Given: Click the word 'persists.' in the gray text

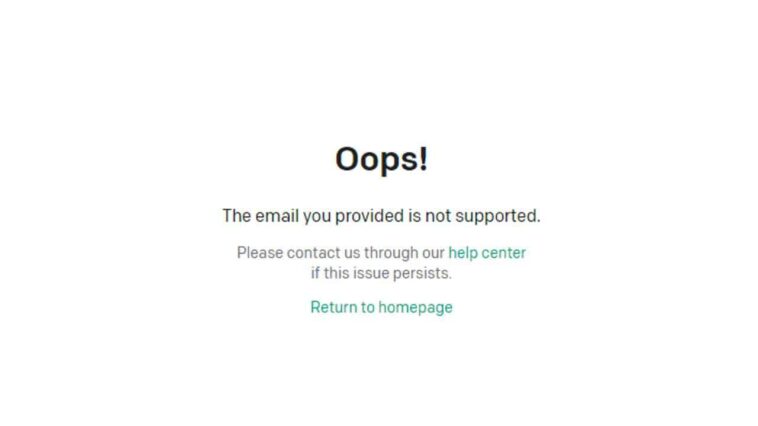Looking at the screenshot, I should coord(422,274).
